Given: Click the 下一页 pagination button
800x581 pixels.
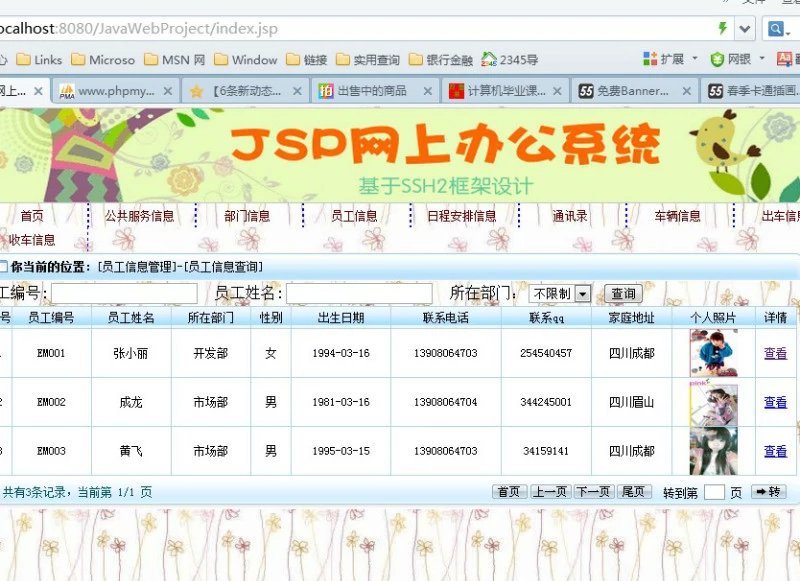Looking at the screenshot, I should (593, 492).
